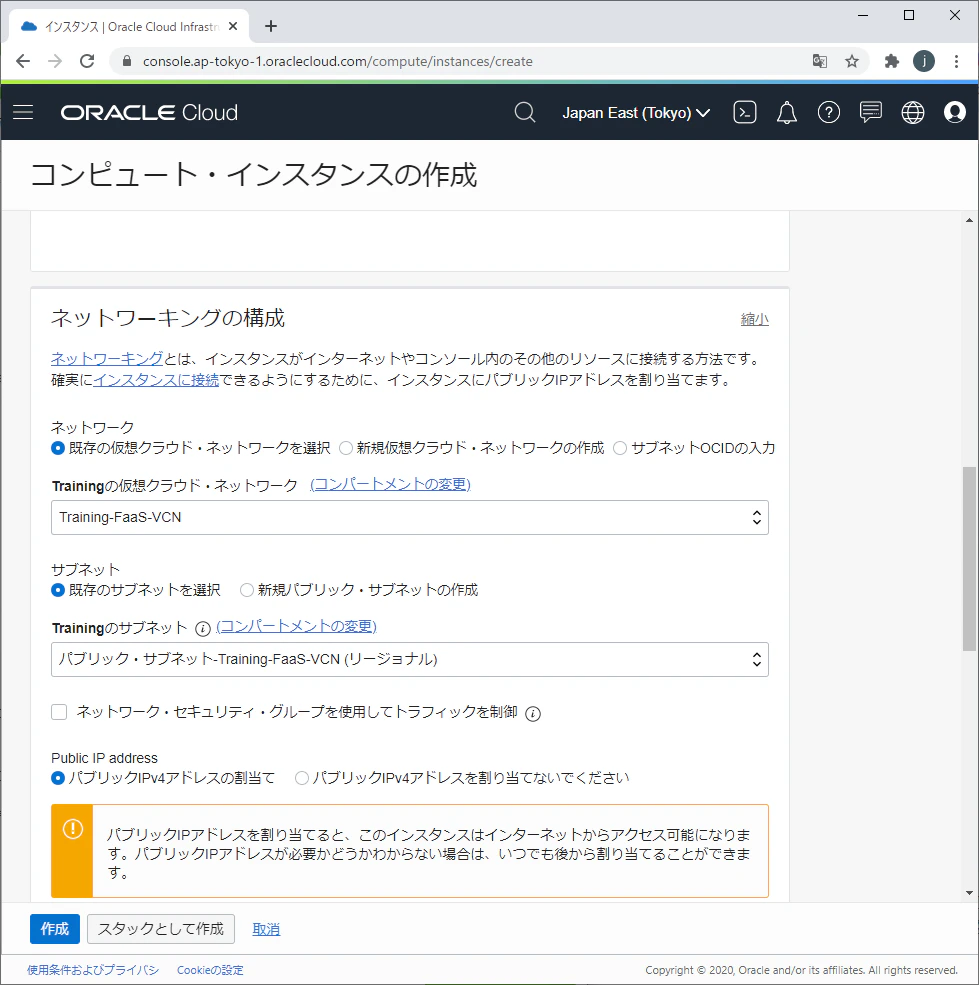Viewport: 979px width, 985px height.
Task: Select 既存の仮想クラウド・ネットワークを選択 radio
Action: tap(58, 448)
